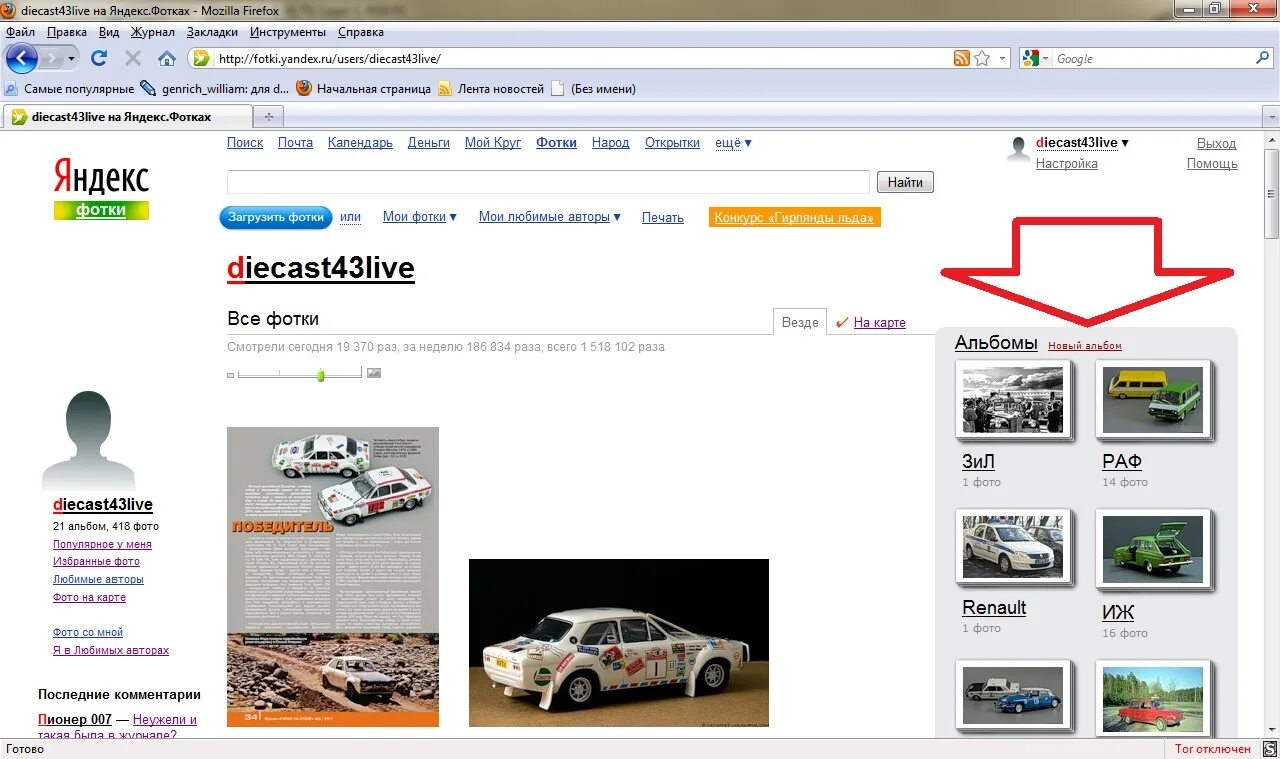Open the Фото на карте link
The image size is (1280, 759).
(x=89, y=598)
